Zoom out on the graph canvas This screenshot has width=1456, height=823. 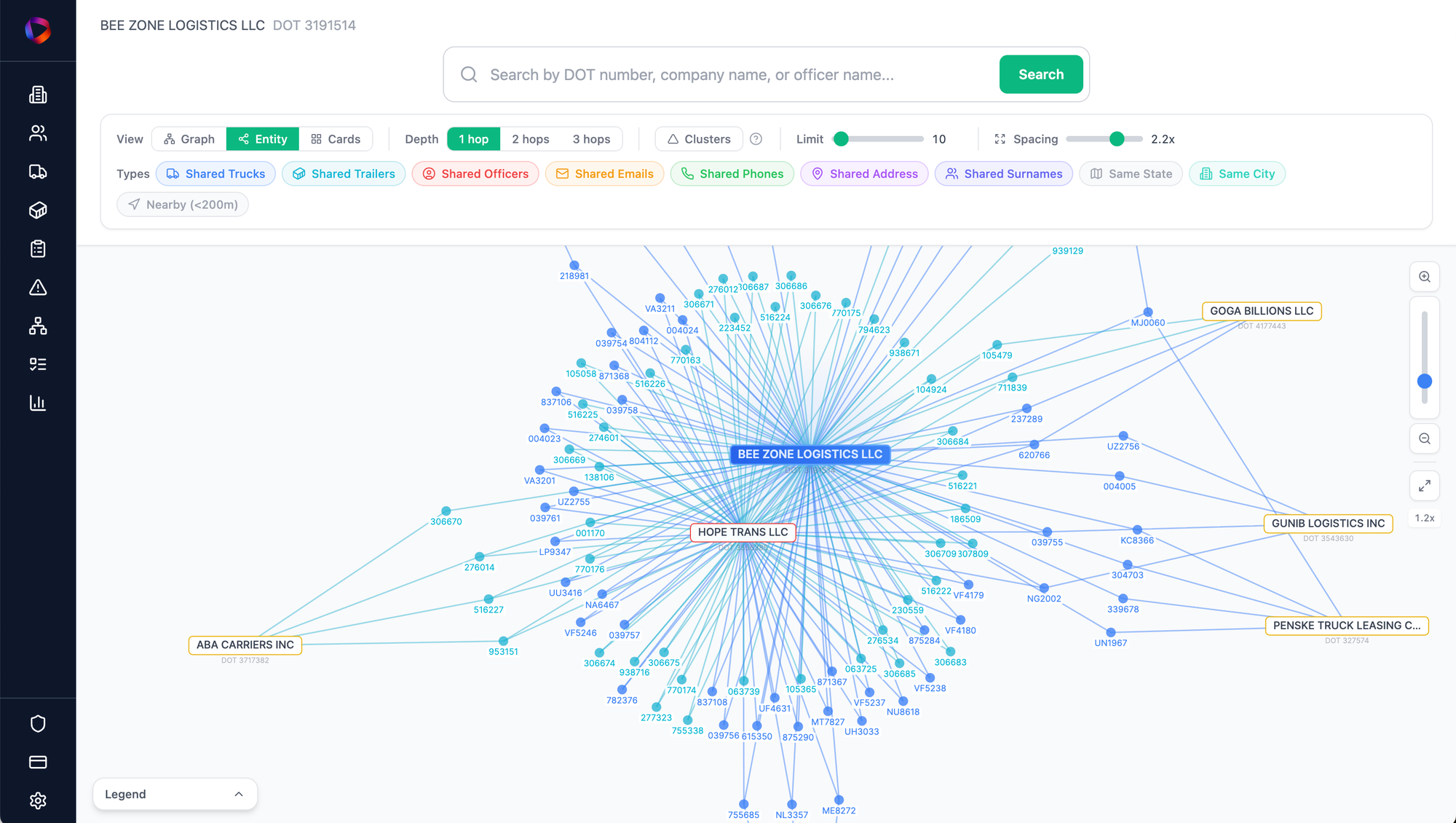click(1425, 438)
